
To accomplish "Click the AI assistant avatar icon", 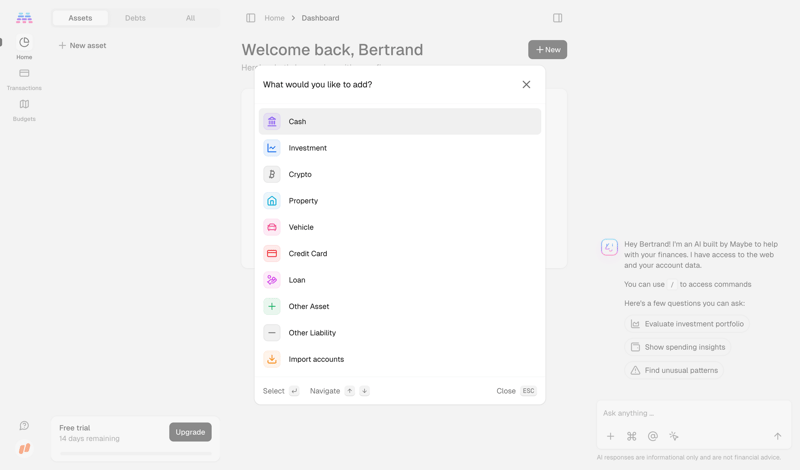I will click(x=609, y=248).
